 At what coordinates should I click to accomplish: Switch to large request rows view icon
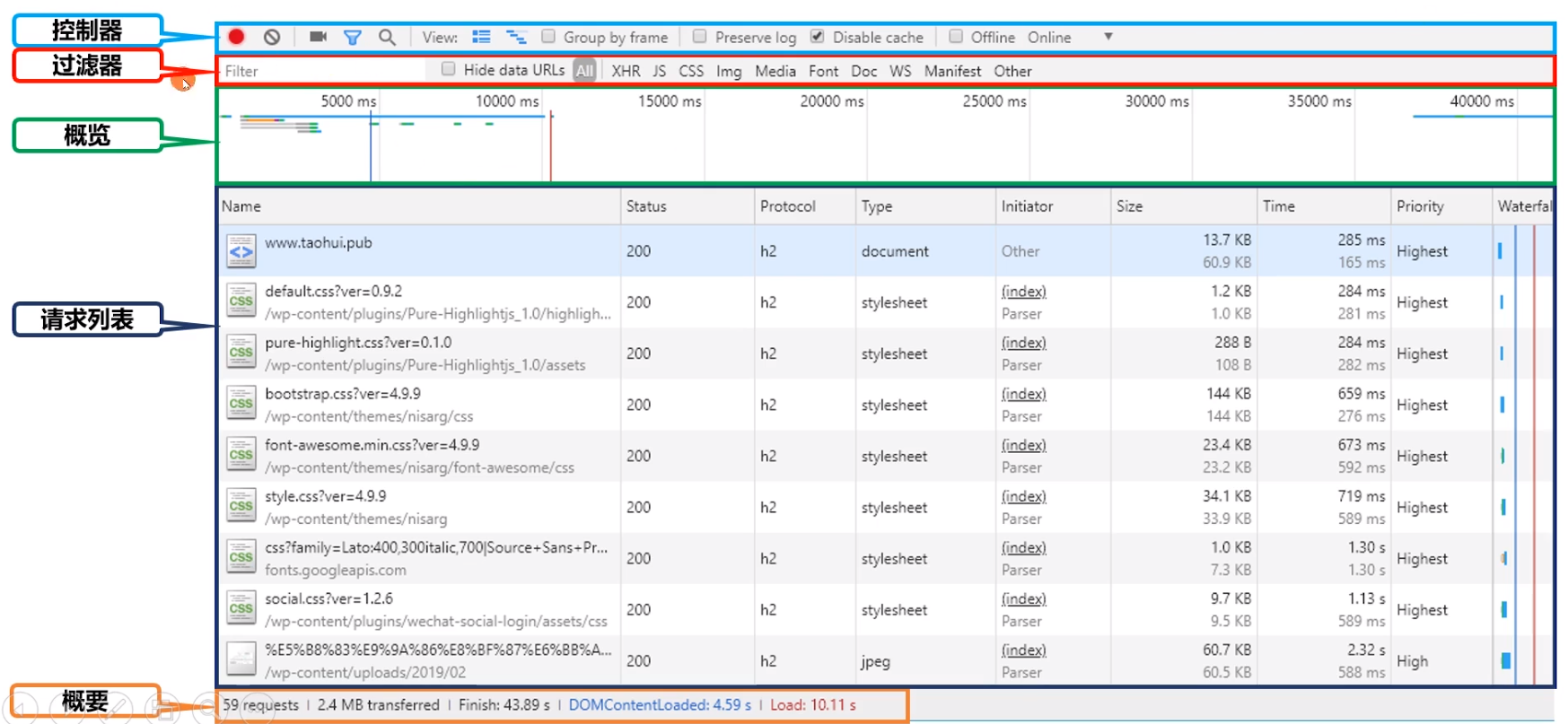(482, 37)
